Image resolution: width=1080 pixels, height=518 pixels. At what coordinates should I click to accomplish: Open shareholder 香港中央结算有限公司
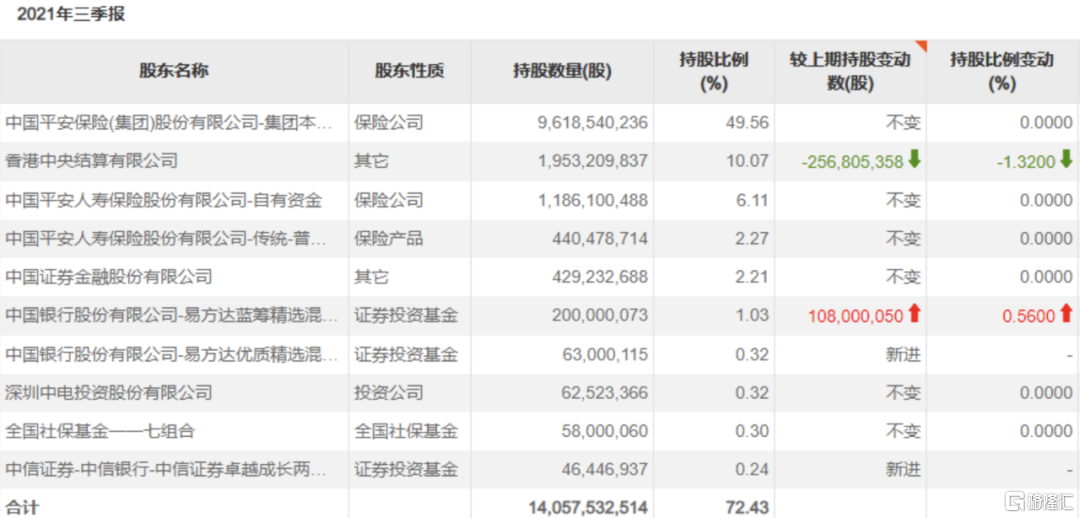pos(92,161)
